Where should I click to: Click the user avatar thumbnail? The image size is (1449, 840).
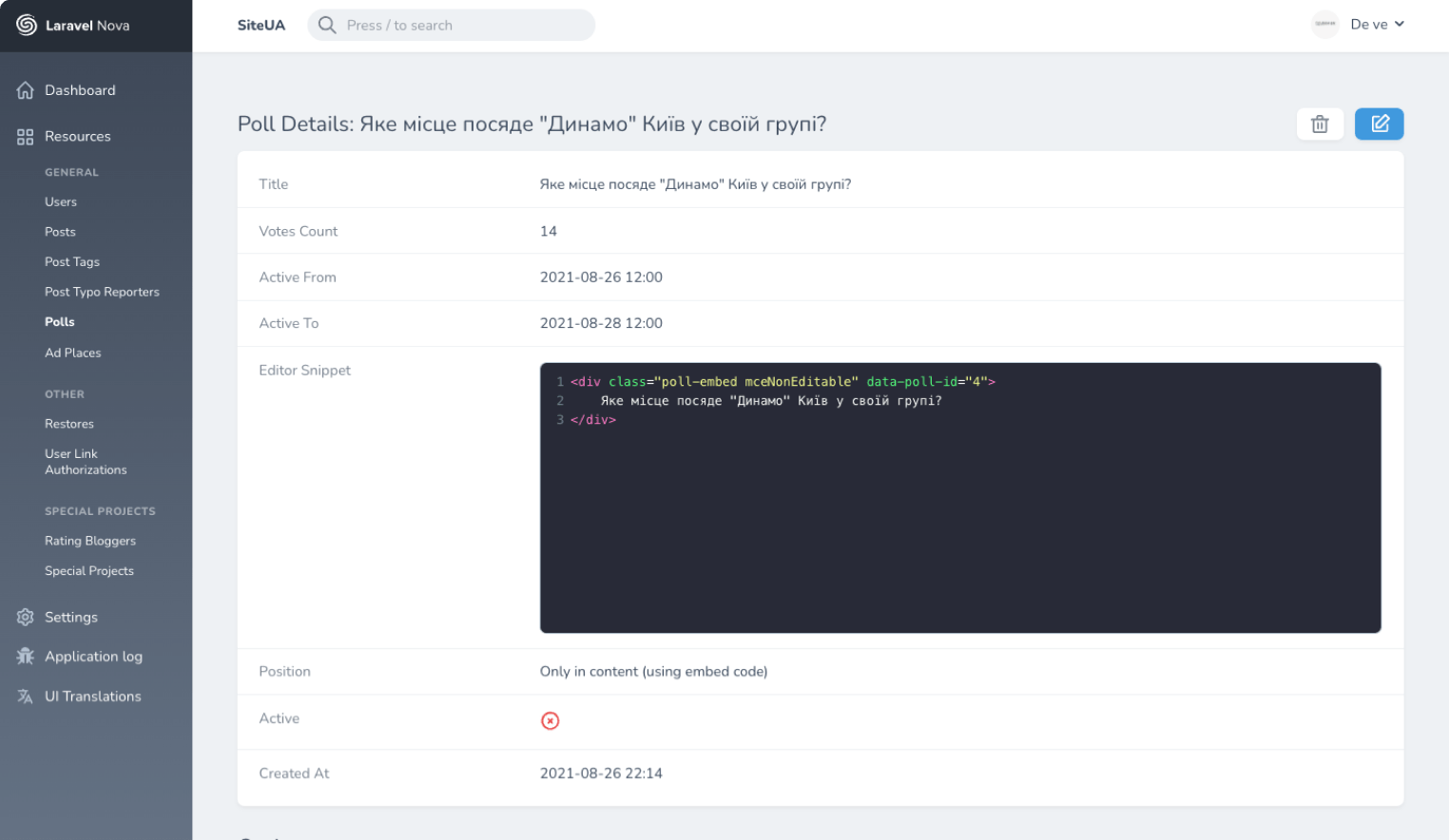point(1324,24)
